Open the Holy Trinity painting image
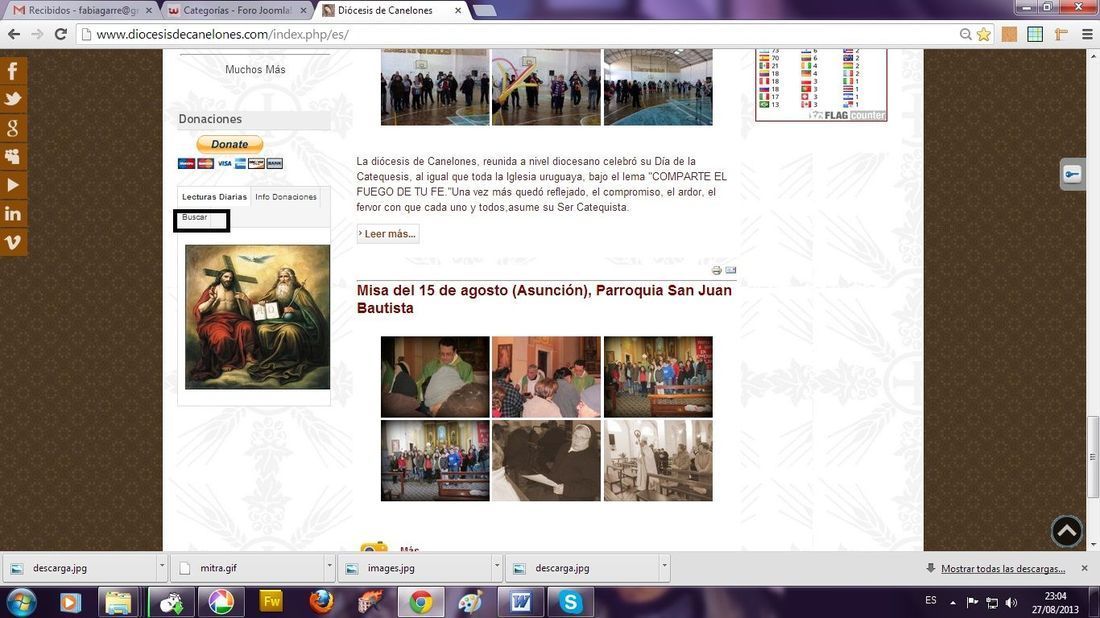Image resolution: width=1100 pixels, height=618 pixels. pos(257,317)
